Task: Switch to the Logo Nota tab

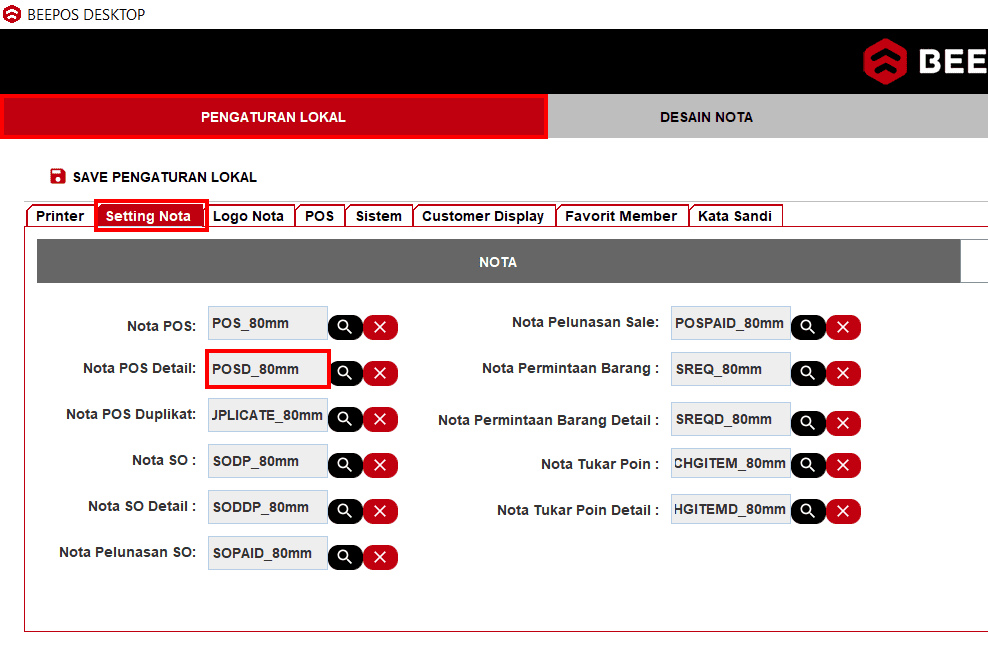Action: pos(249,216)
